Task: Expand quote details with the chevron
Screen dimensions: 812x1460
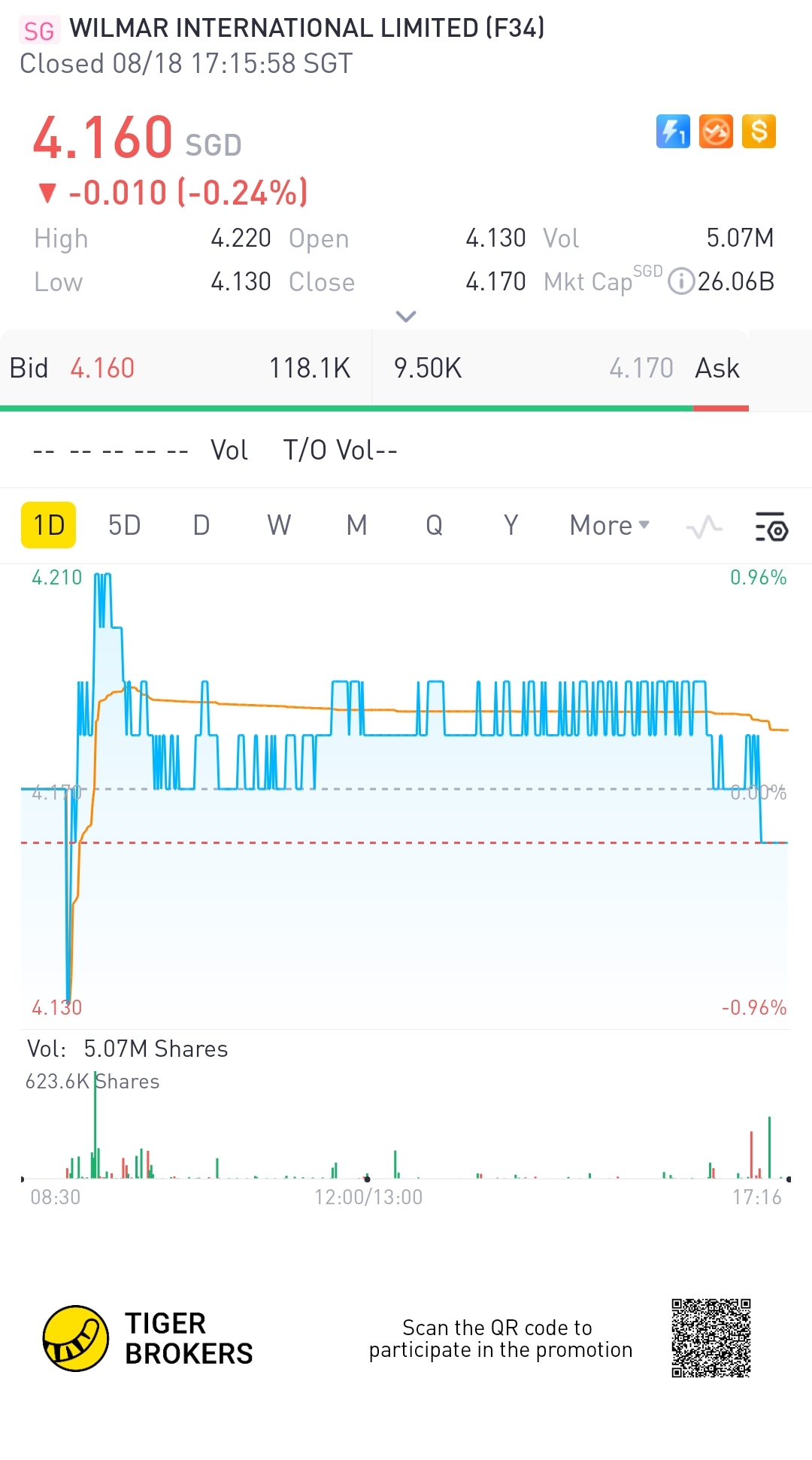Action: click(x=406, y=317)
